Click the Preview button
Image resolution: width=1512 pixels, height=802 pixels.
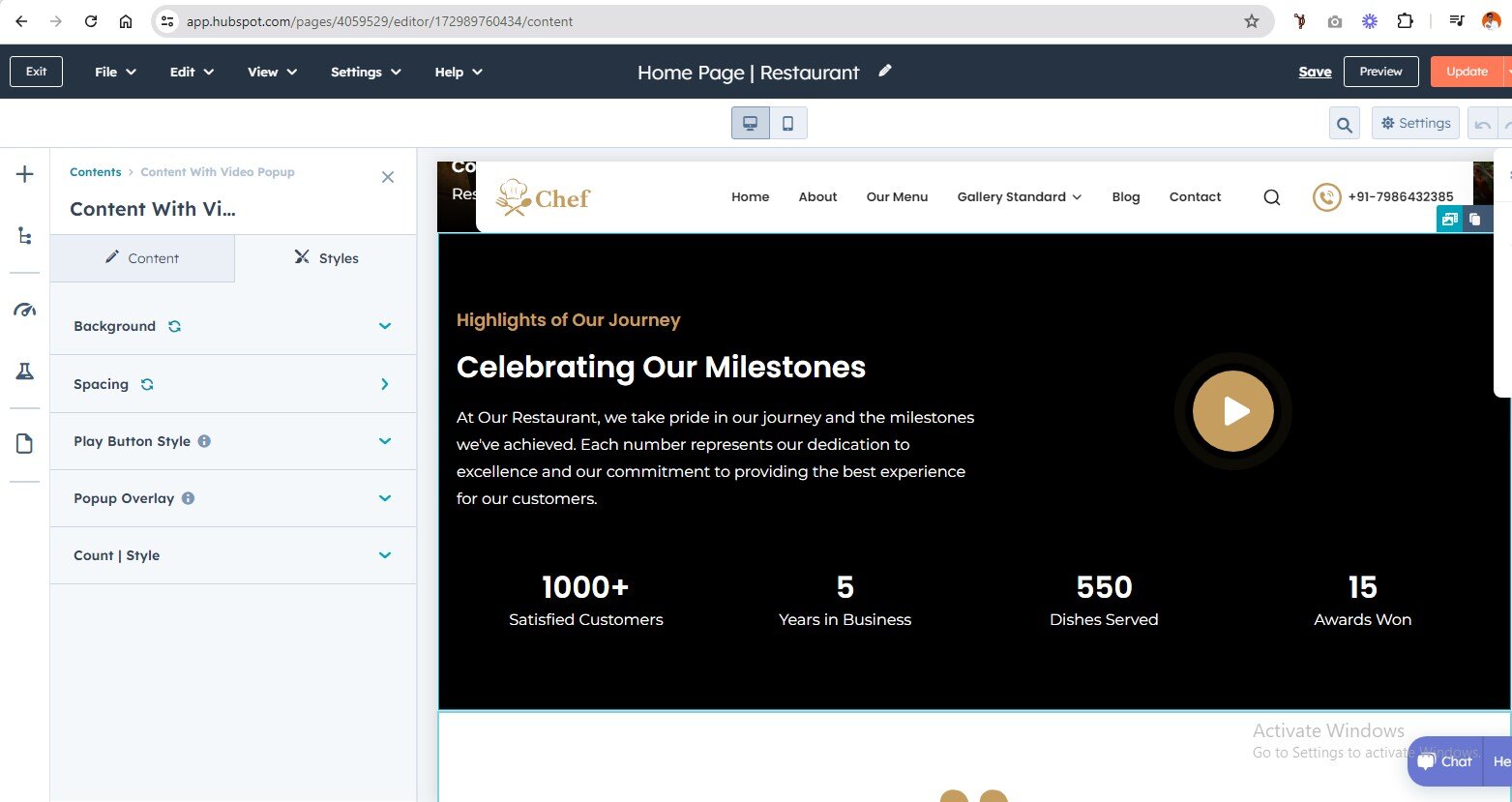(x=1380, y=72)
